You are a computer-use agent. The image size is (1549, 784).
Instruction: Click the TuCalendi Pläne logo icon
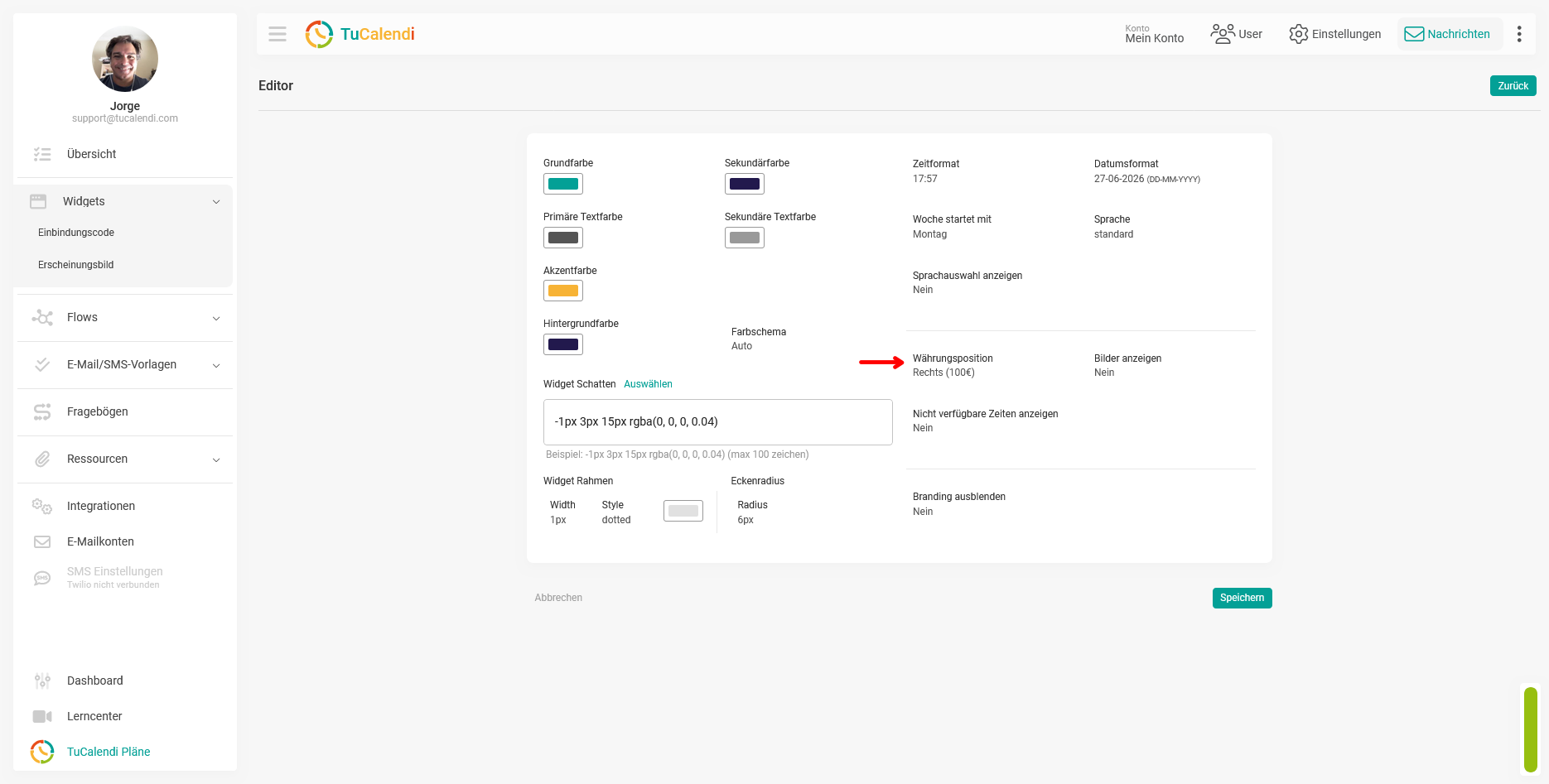[42, 752]
